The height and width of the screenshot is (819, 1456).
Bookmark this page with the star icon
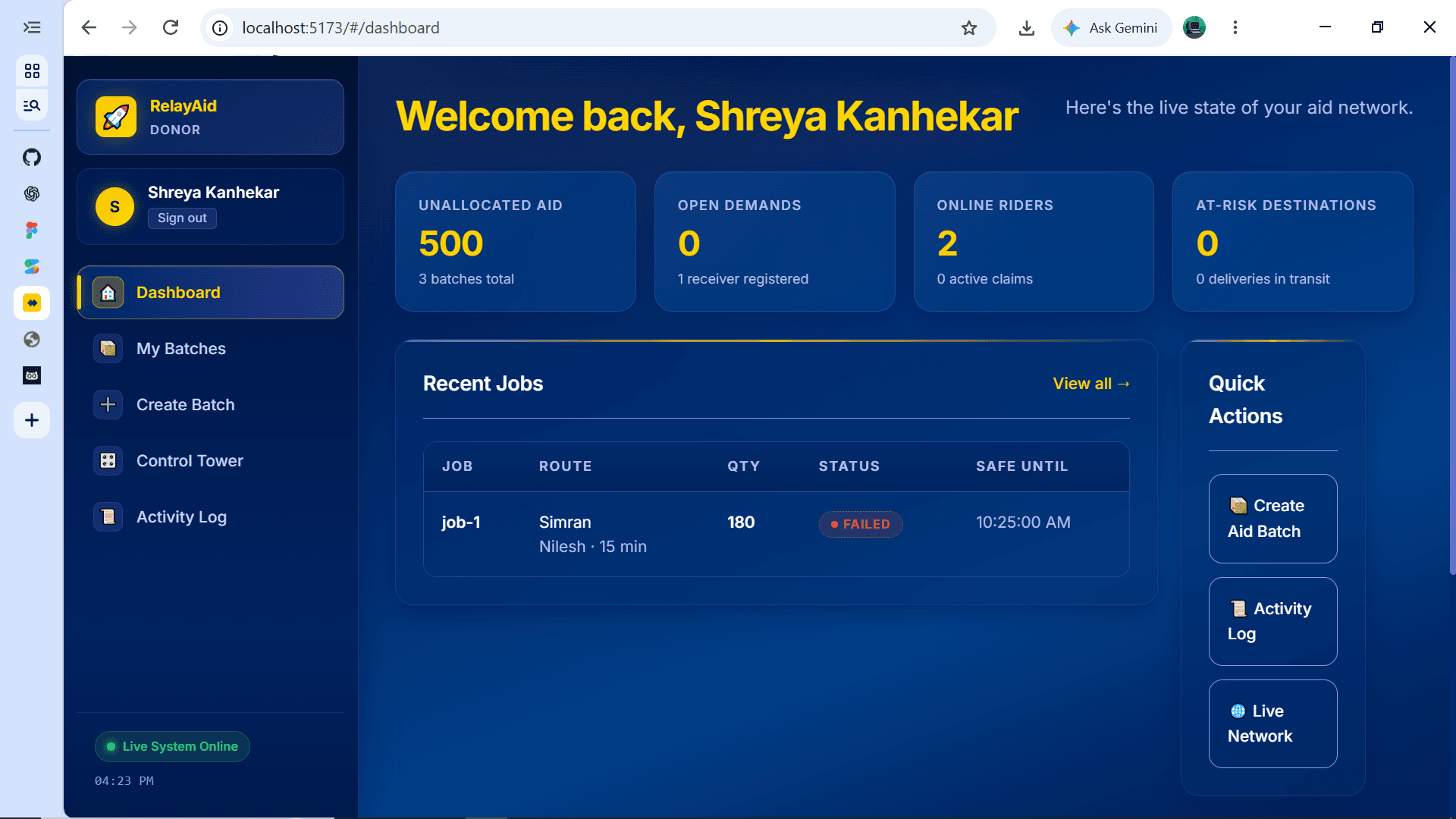(x=969, y=28)
